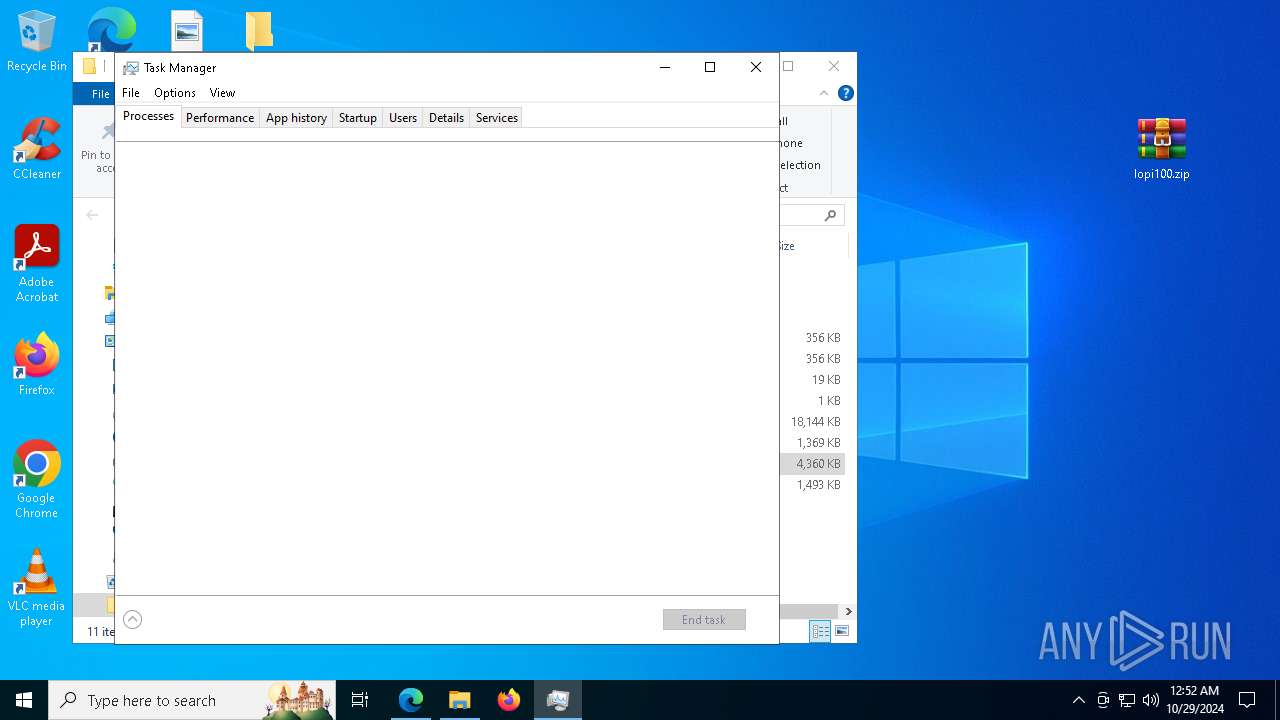
Task: Switch to the Performance tab
Action: [x=220, y=117]
